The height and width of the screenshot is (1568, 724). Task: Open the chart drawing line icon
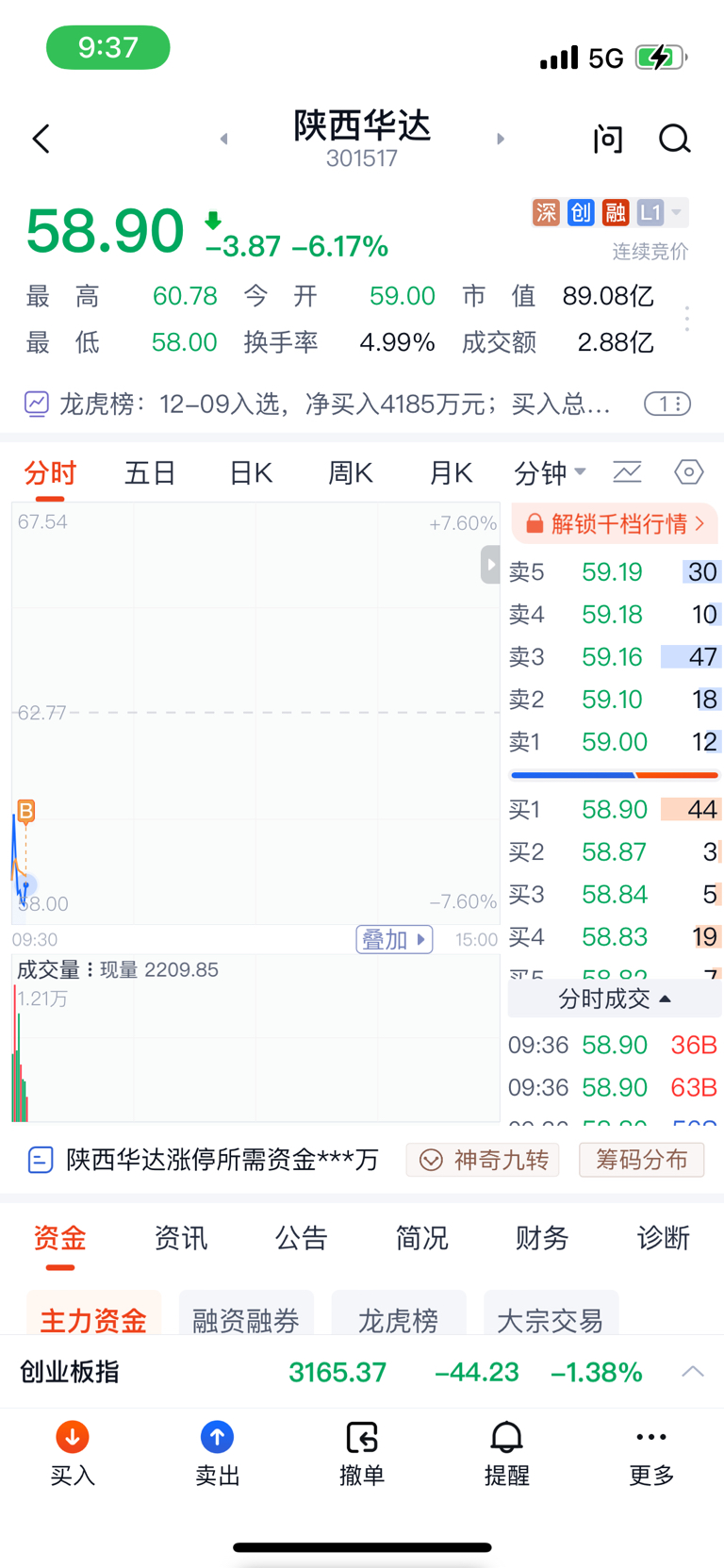(x=627, y=471)
